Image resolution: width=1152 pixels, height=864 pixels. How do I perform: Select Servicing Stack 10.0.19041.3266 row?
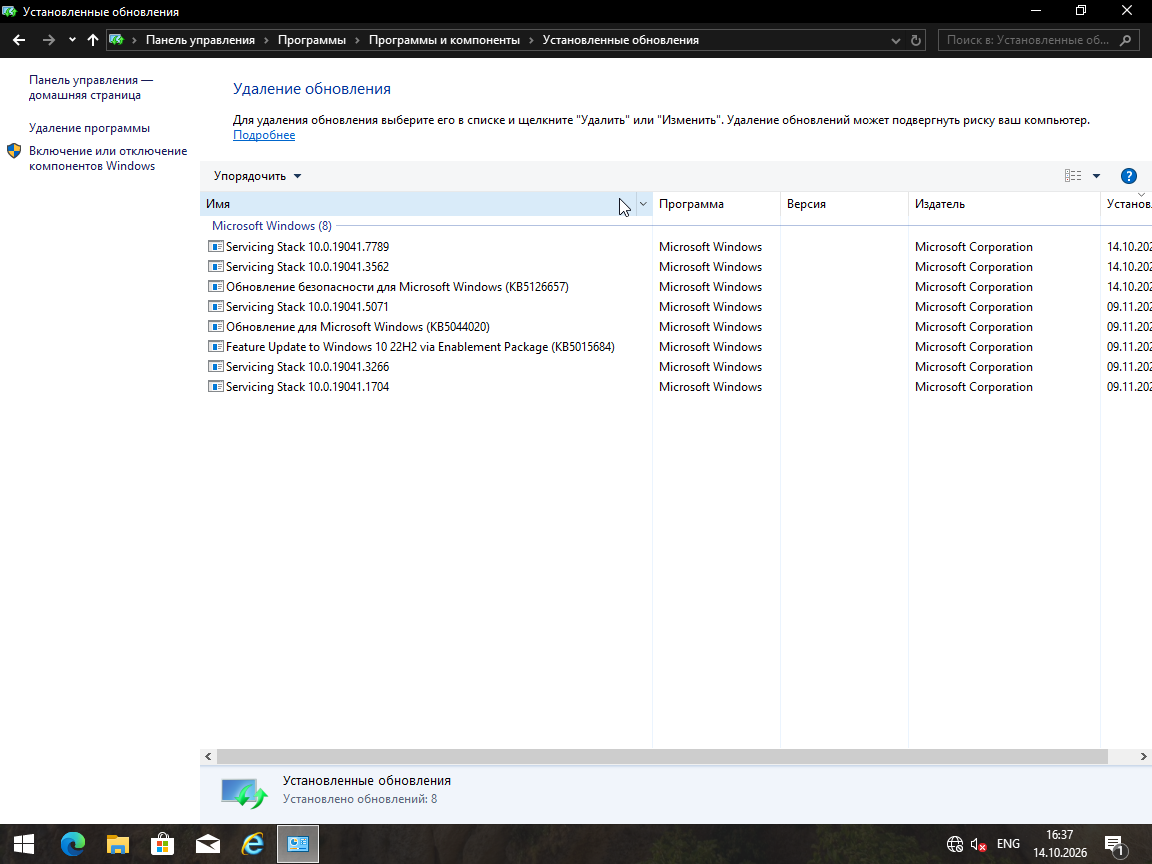pyautogui.click(x=676, y=367)
